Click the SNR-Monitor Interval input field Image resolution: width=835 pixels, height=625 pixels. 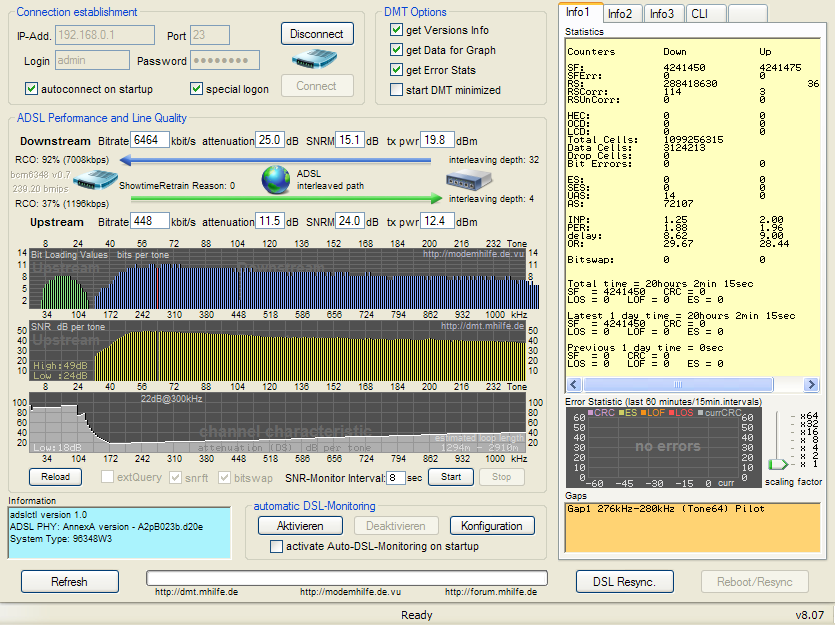(398, 477)
